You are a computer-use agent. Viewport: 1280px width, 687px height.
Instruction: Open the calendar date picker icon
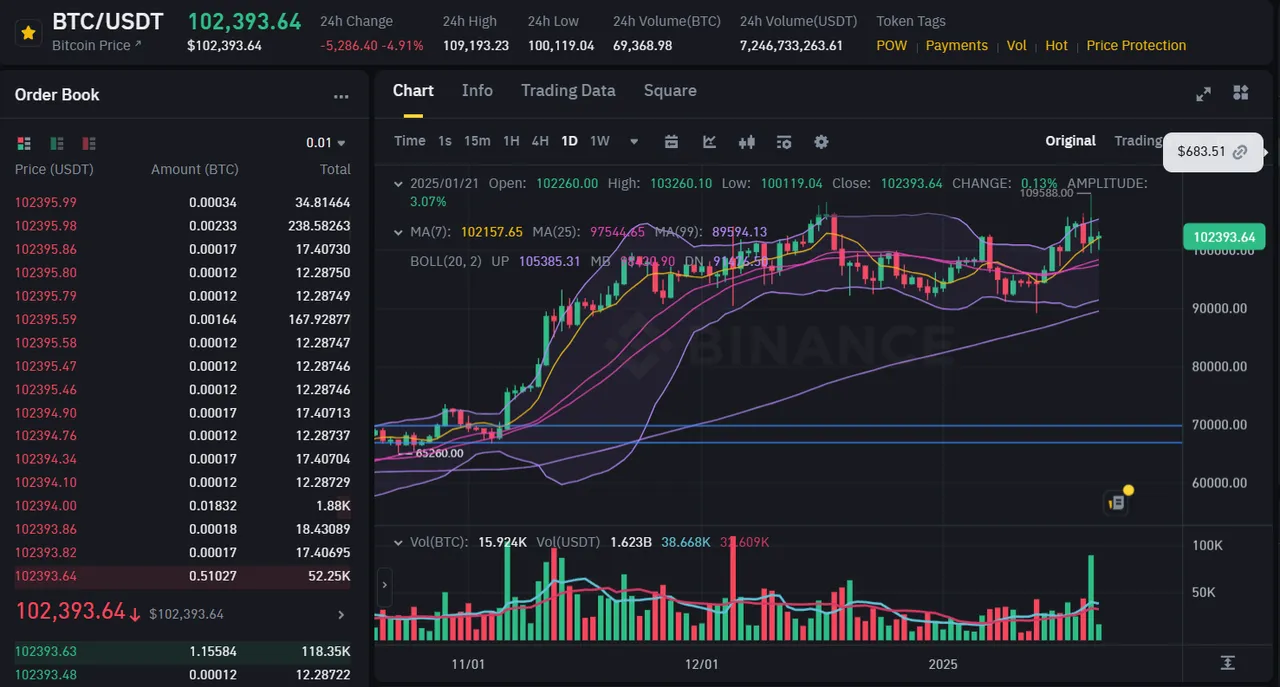point(671,142)
